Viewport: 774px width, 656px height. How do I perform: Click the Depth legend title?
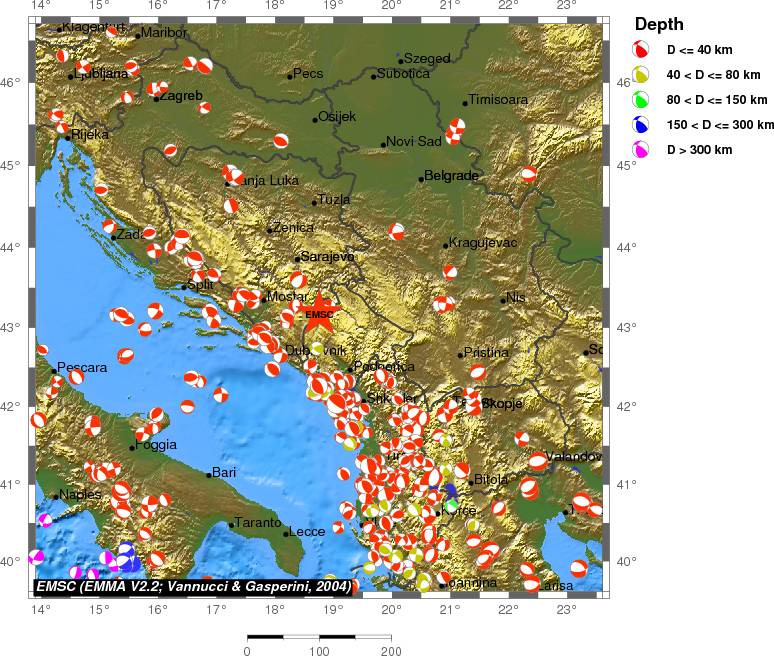pos(659,24)
